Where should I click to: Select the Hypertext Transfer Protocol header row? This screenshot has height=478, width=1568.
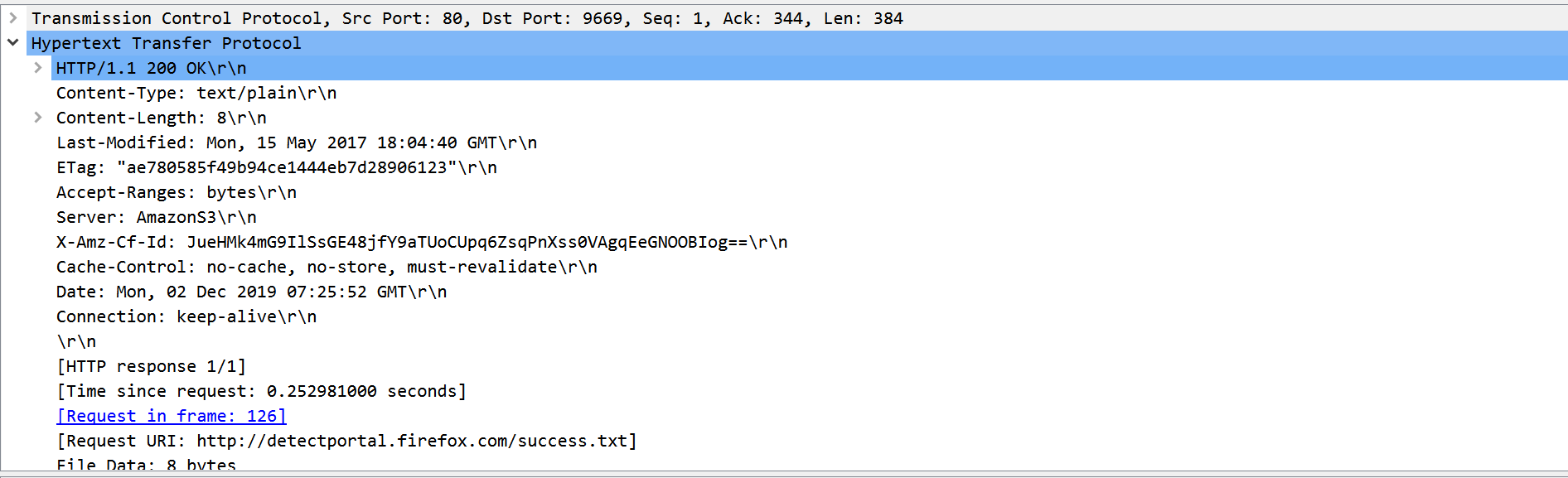166,43
